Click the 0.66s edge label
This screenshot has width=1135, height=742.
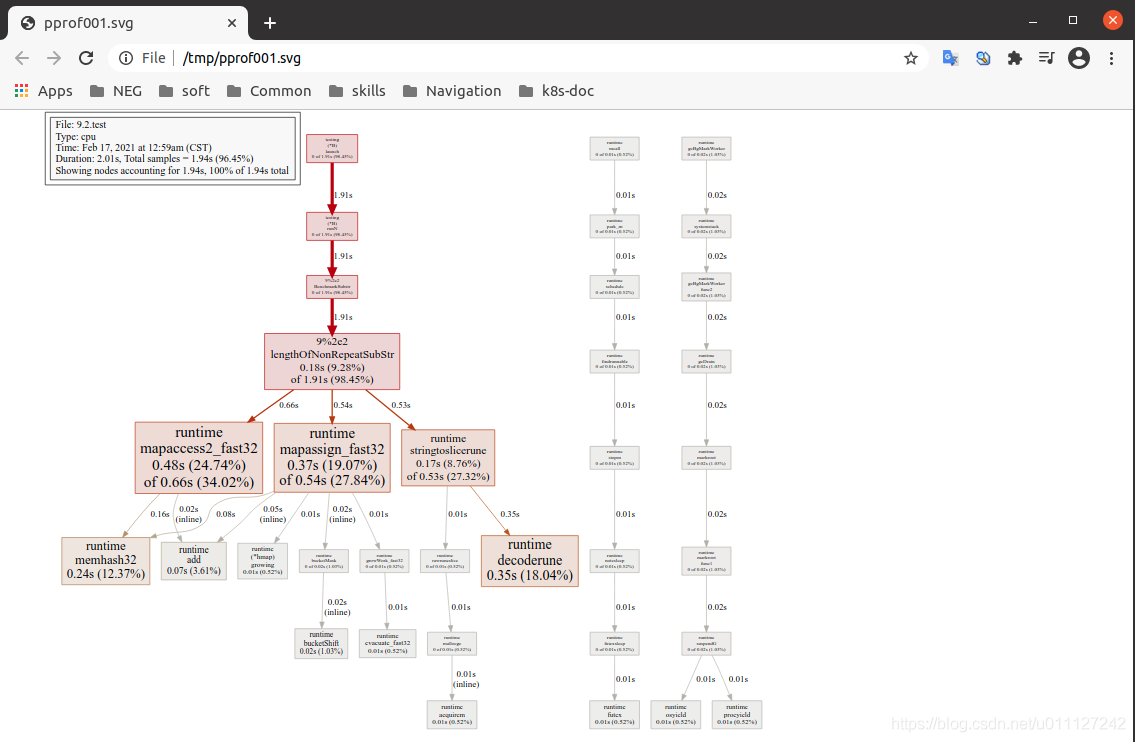[x=289, y=405]
